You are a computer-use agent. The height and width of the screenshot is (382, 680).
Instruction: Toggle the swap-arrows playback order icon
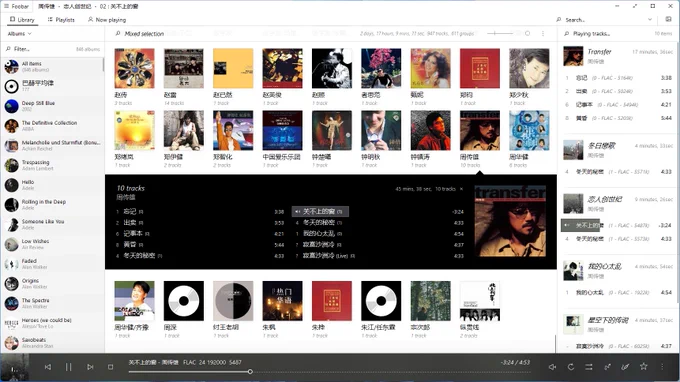point(589,367)
